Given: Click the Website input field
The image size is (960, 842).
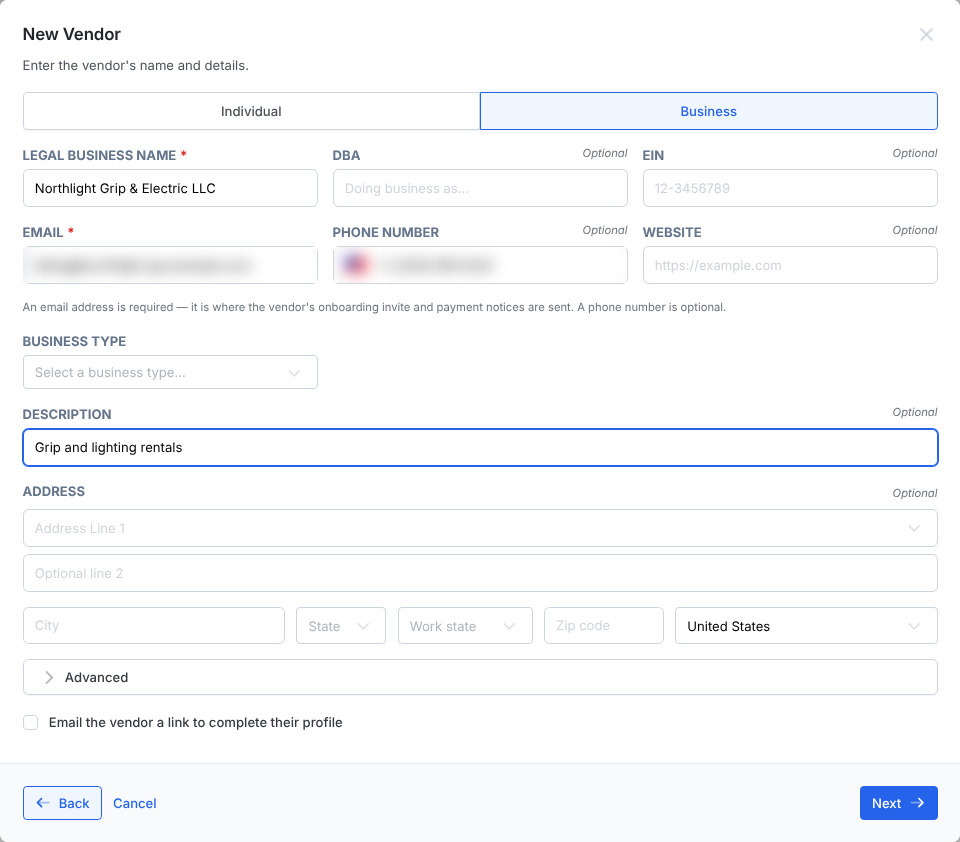Looking at the screenshot, I should [x=790, y=265].
